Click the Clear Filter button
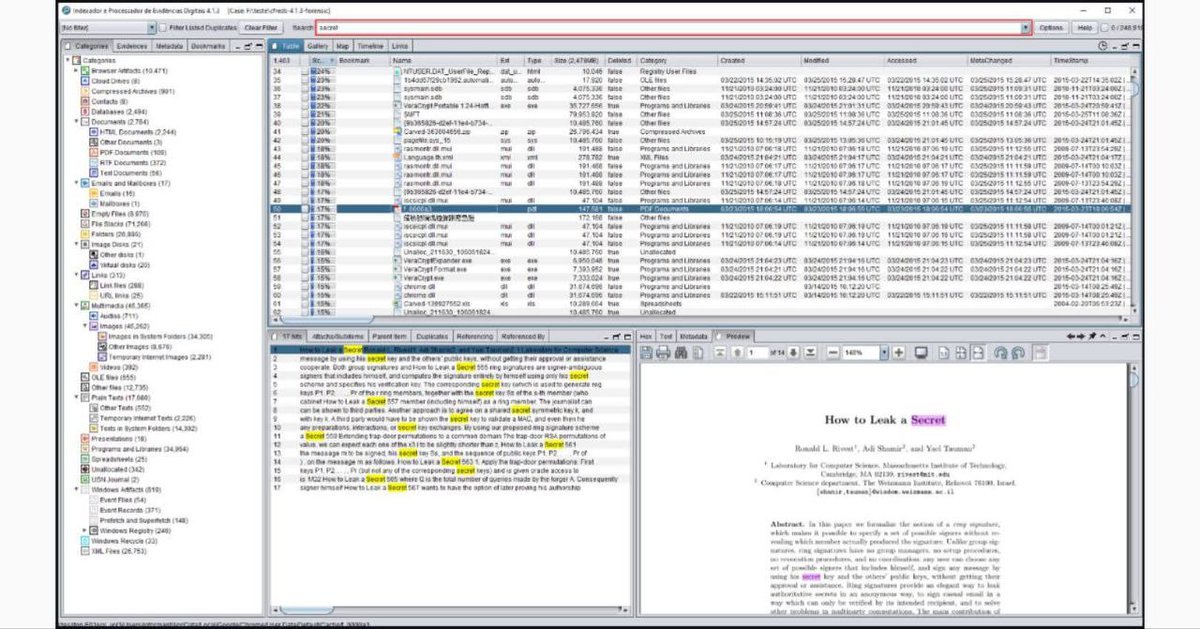 [260, 28]
